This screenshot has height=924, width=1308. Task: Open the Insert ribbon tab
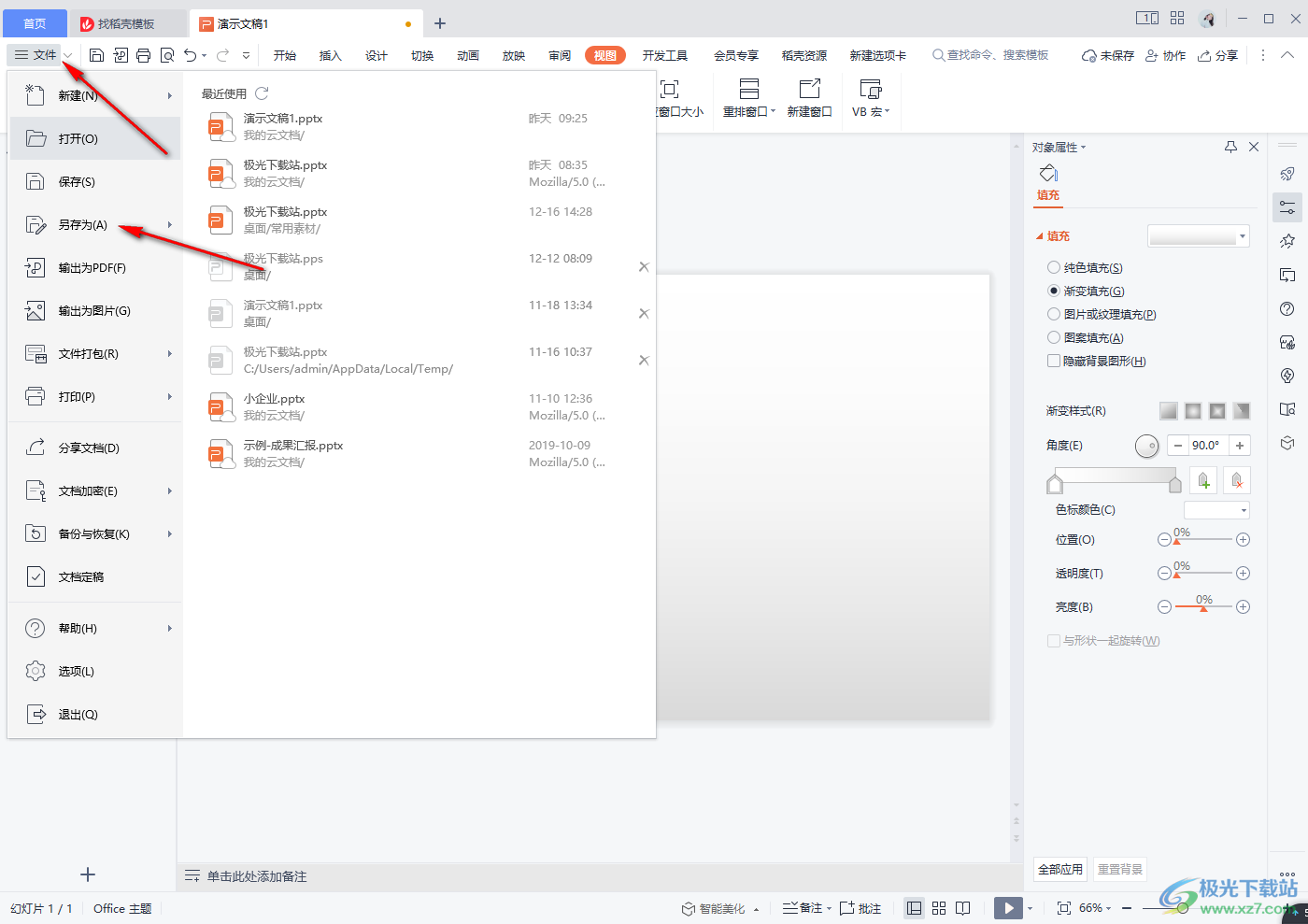click(x=331, y=56)
